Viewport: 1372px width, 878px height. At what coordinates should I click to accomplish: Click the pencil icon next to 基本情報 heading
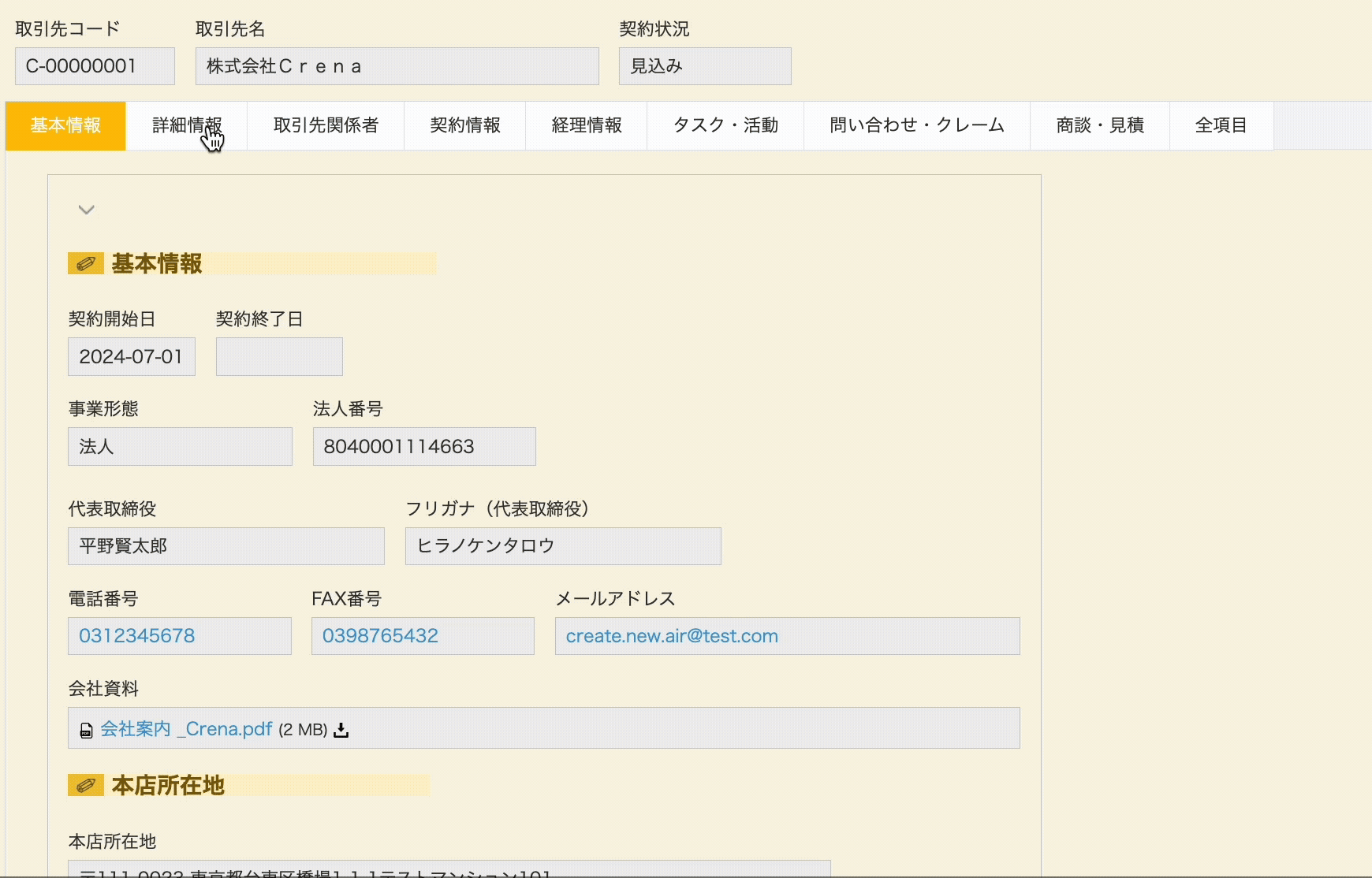tap(86, 263)
